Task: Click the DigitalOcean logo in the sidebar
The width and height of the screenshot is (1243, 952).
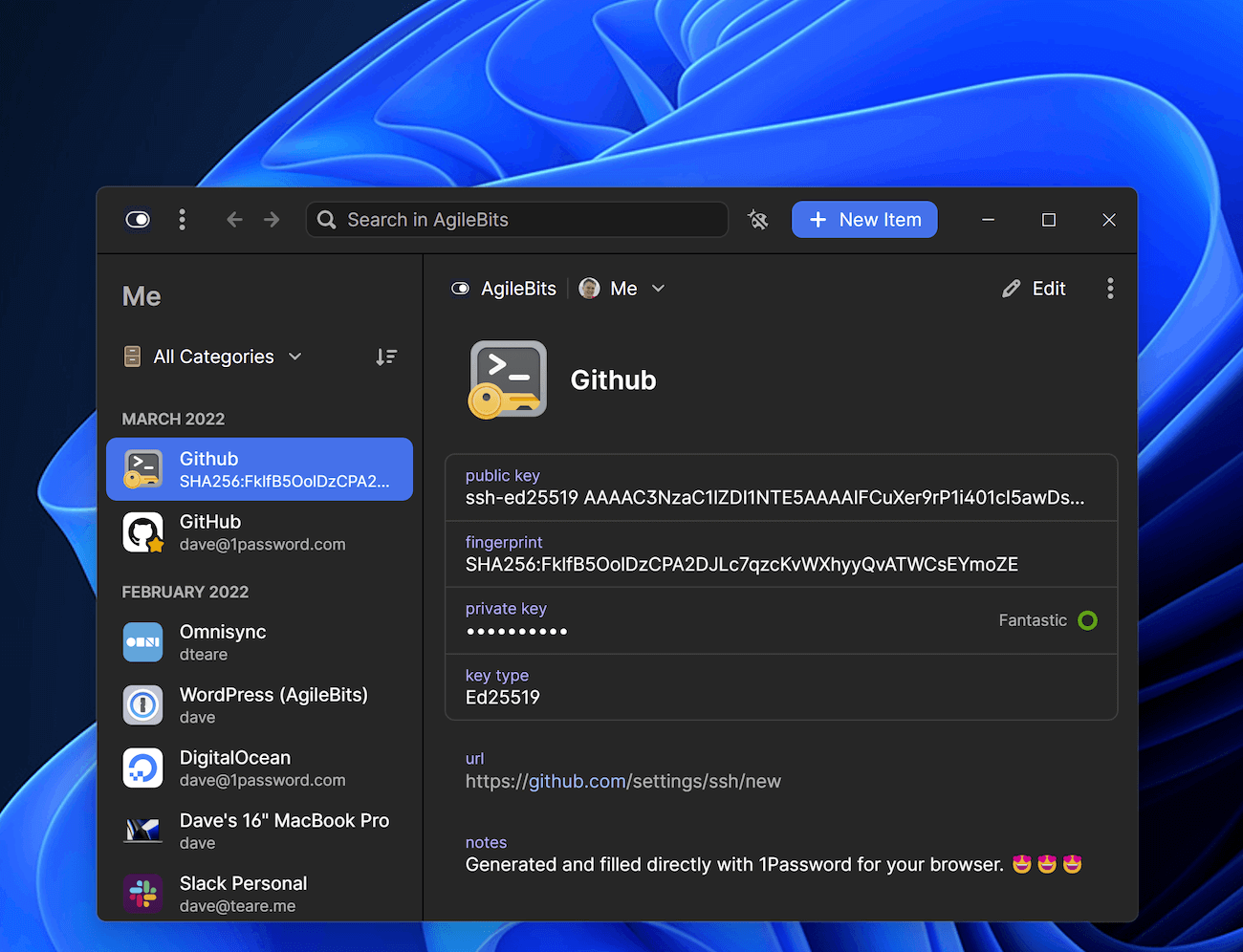Action: click(142, 768)
